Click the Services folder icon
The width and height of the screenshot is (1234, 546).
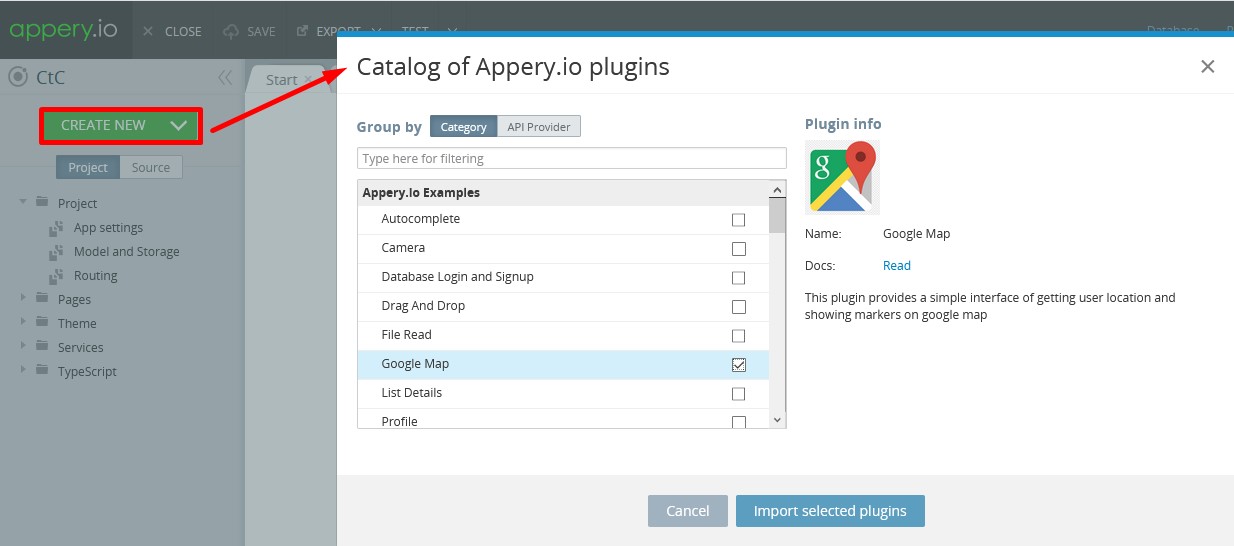tap(41, 346)
